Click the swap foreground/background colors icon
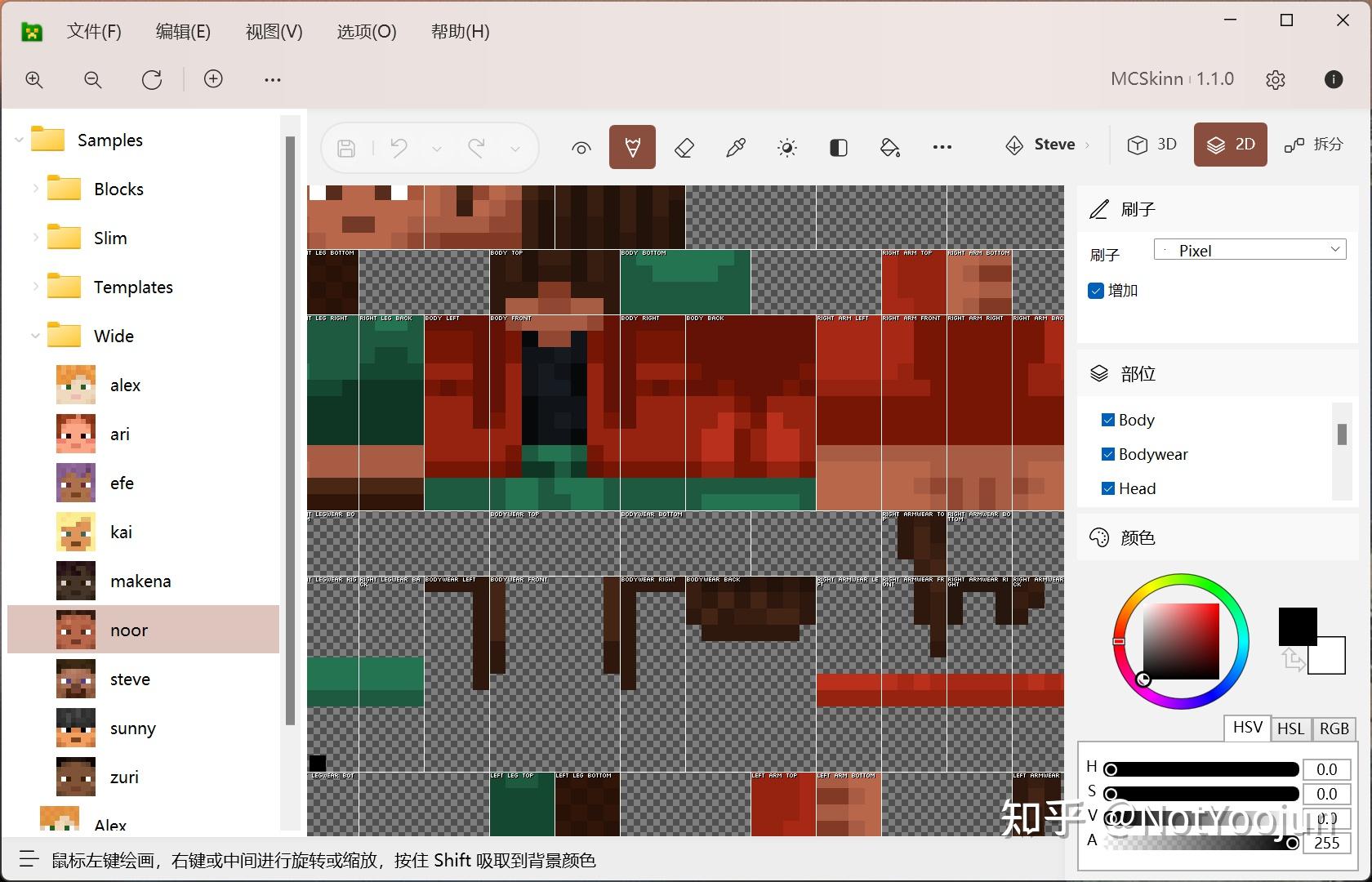This screenshot has width=1372, height=882. [x=1293, y=658]
